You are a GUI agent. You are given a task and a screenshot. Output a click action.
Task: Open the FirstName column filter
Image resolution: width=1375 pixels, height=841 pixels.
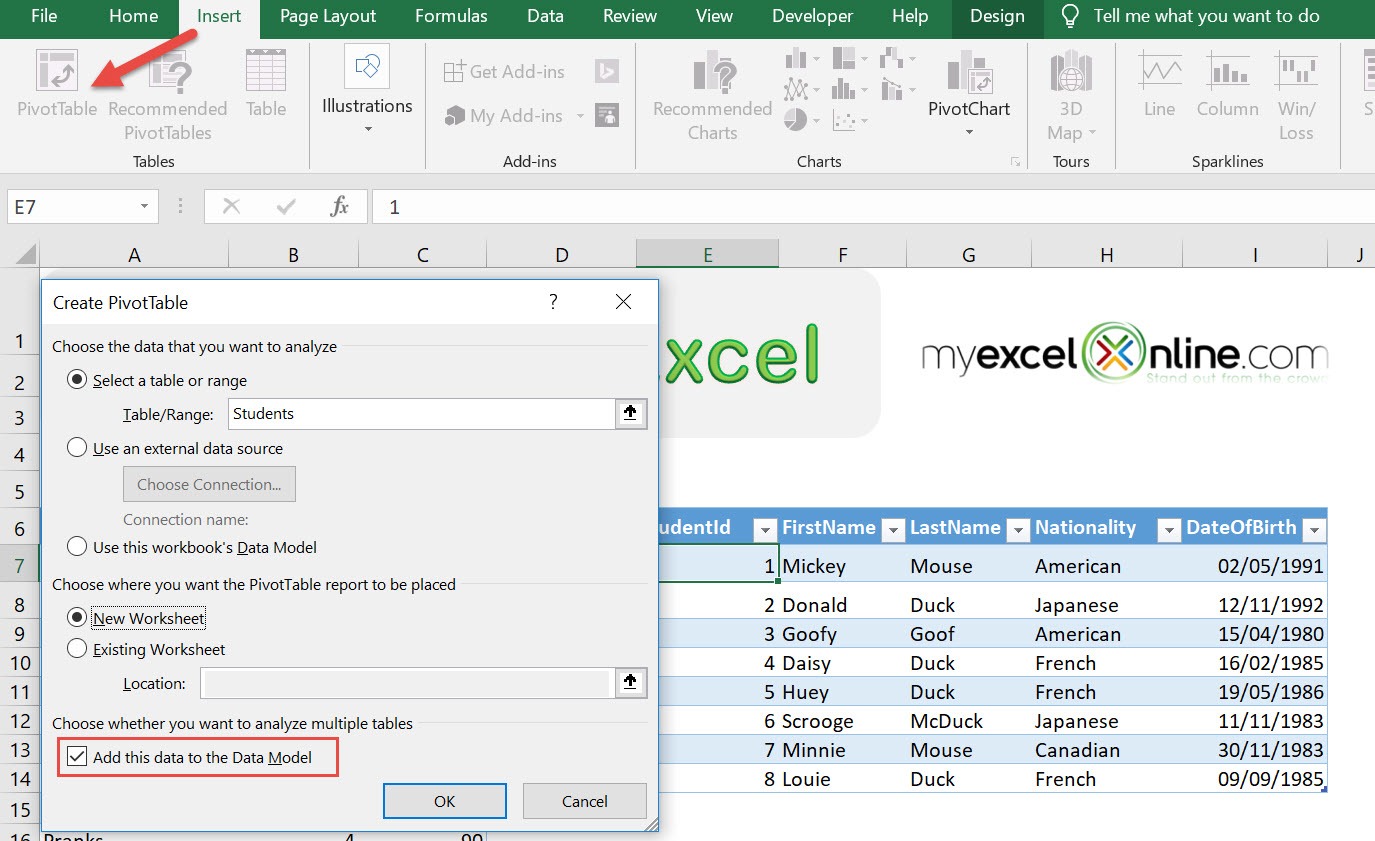tap(893, 529)
